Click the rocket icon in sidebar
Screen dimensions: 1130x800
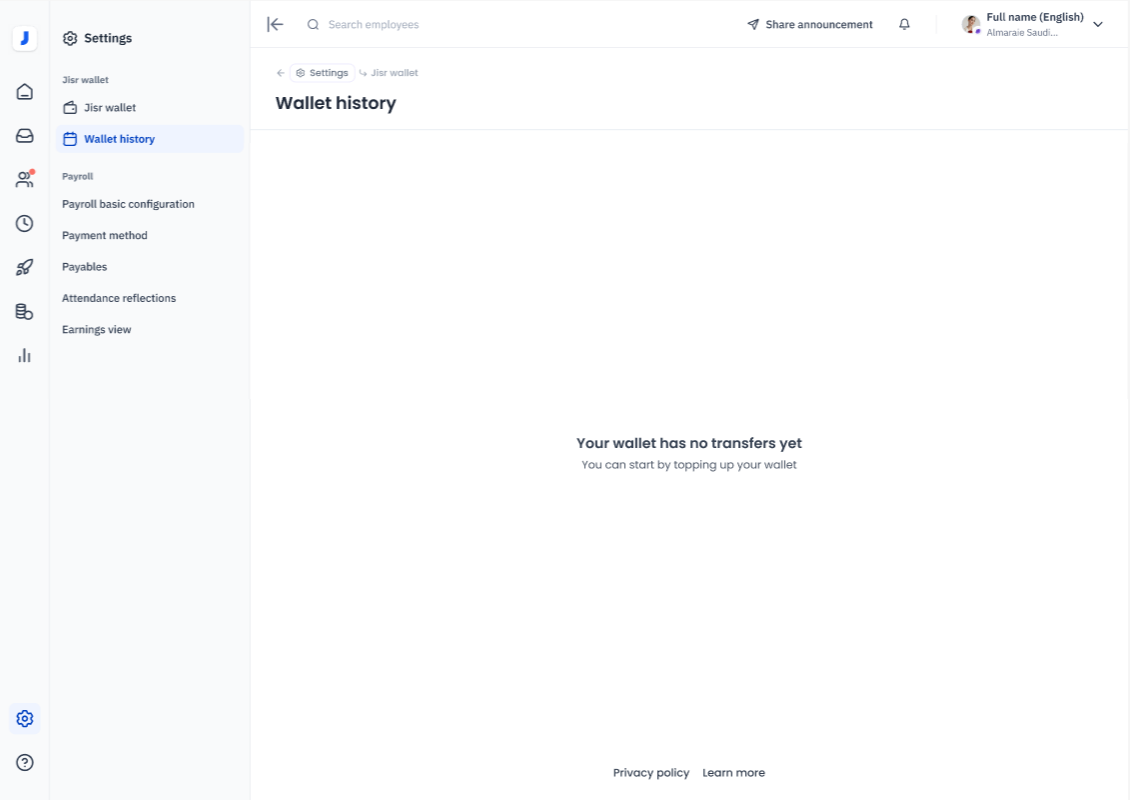(25, 267)
